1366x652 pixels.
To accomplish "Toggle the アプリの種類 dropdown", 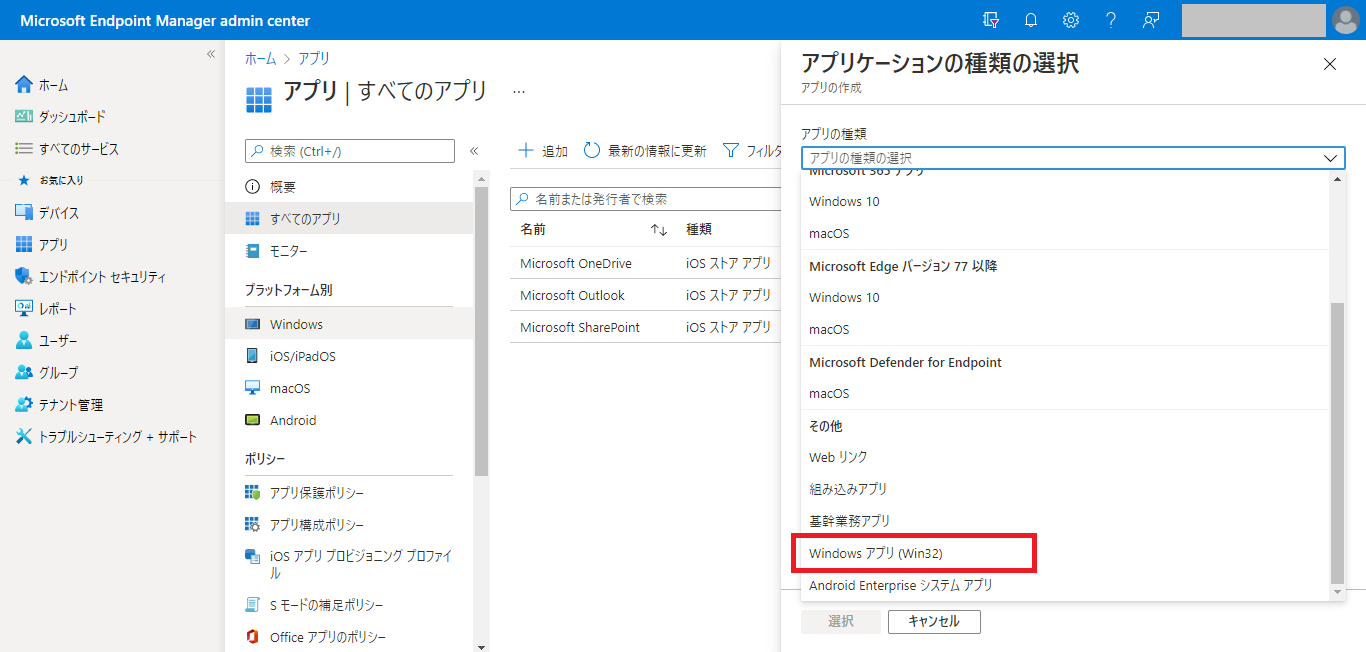I will tap(1073, 158).
